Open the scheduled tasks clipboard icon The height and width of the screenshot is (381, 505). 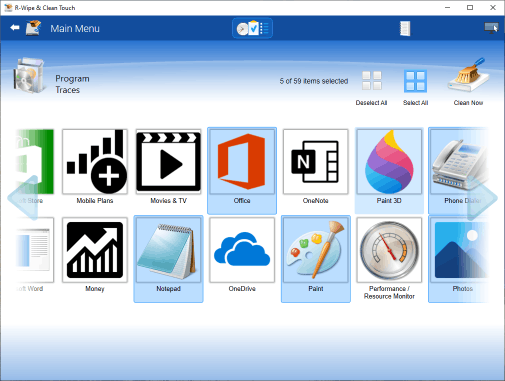click(252, 28)
